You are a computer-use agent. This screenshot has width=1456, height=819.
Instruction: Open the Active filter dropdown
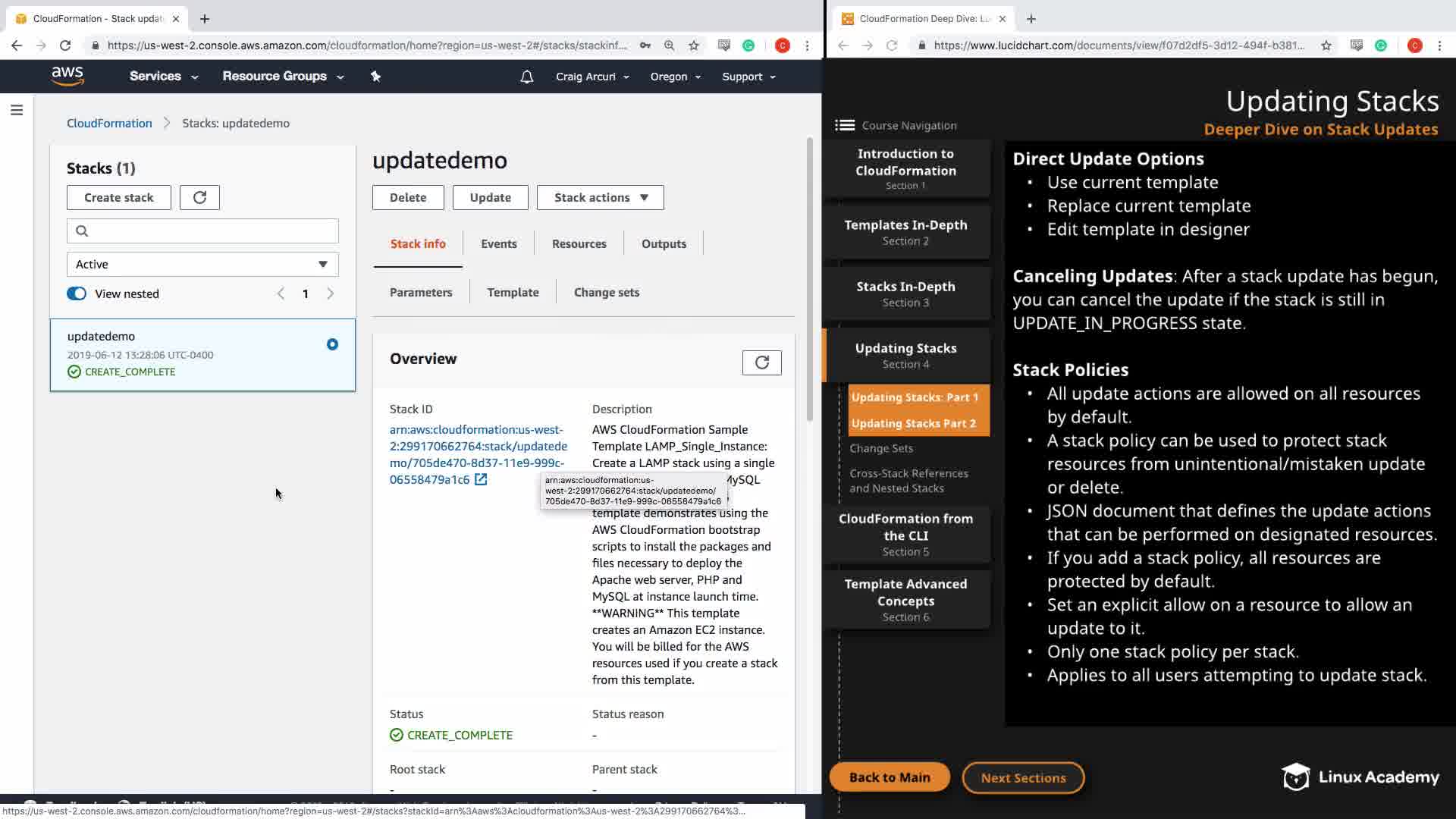[202, 264]
